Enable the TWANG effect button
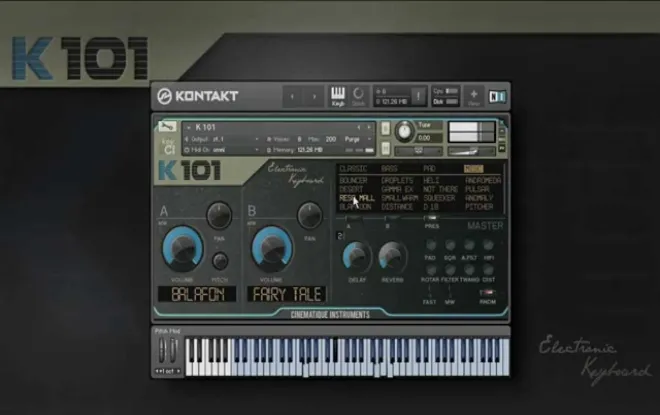Viewport: 660px width, 415px height. 469,269
